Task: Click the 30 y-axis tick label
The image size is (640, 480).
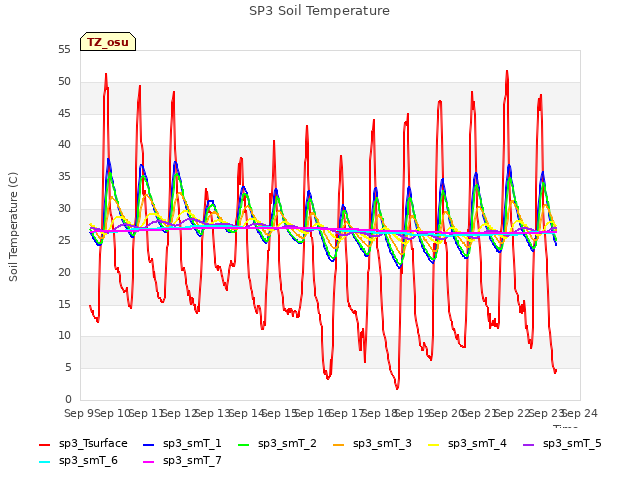Action: coord(64,209)
